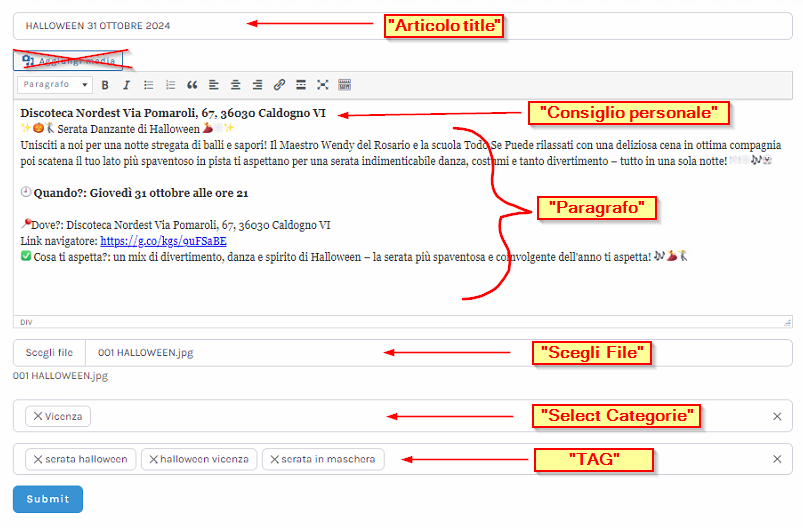Click the tags select field
This screenshot has height=528, width=803.
pyautogui.click(x=403, y=459)
